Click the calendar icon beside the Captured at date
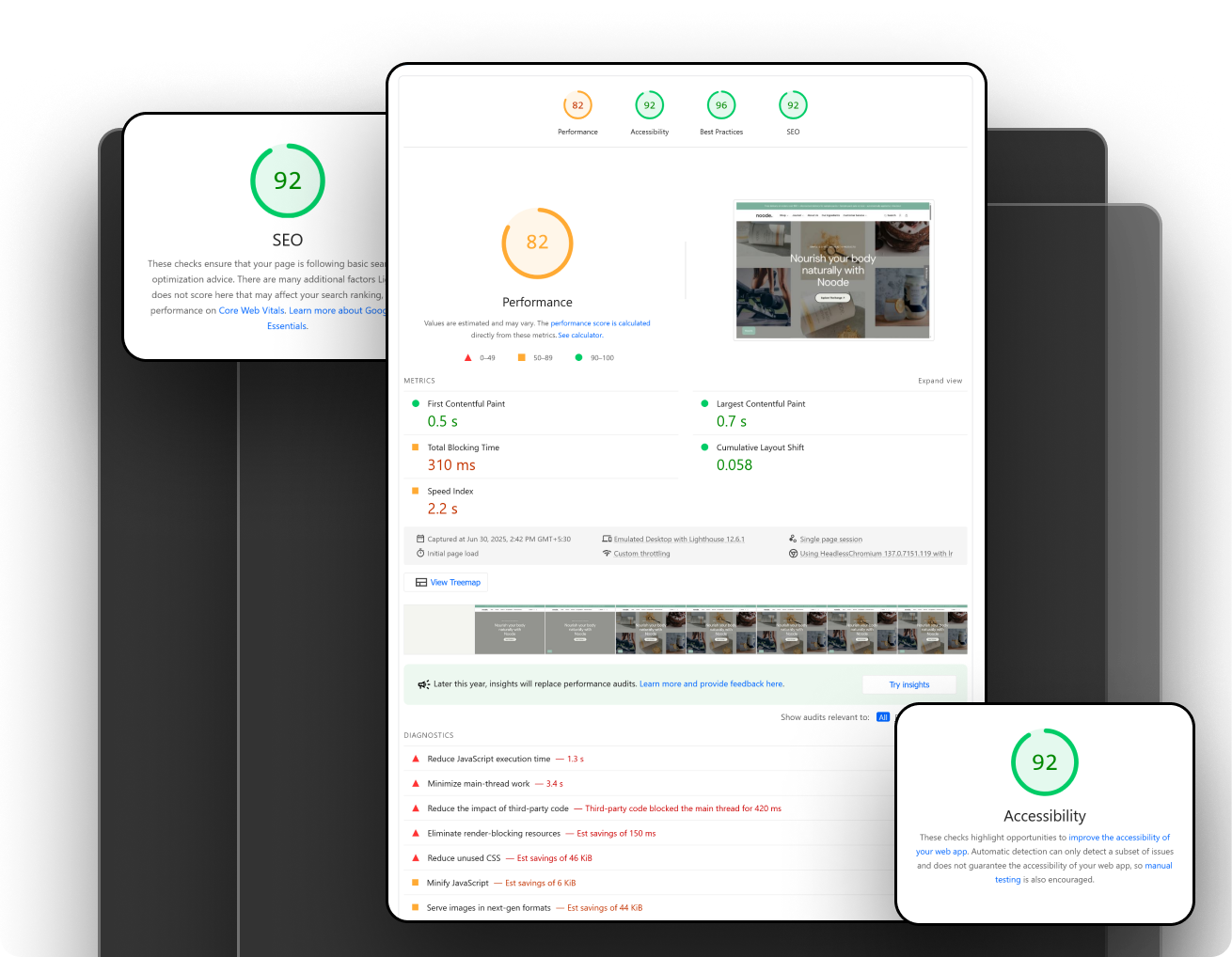The height and width of the screenshot is (957, 1232). [420, 540]
